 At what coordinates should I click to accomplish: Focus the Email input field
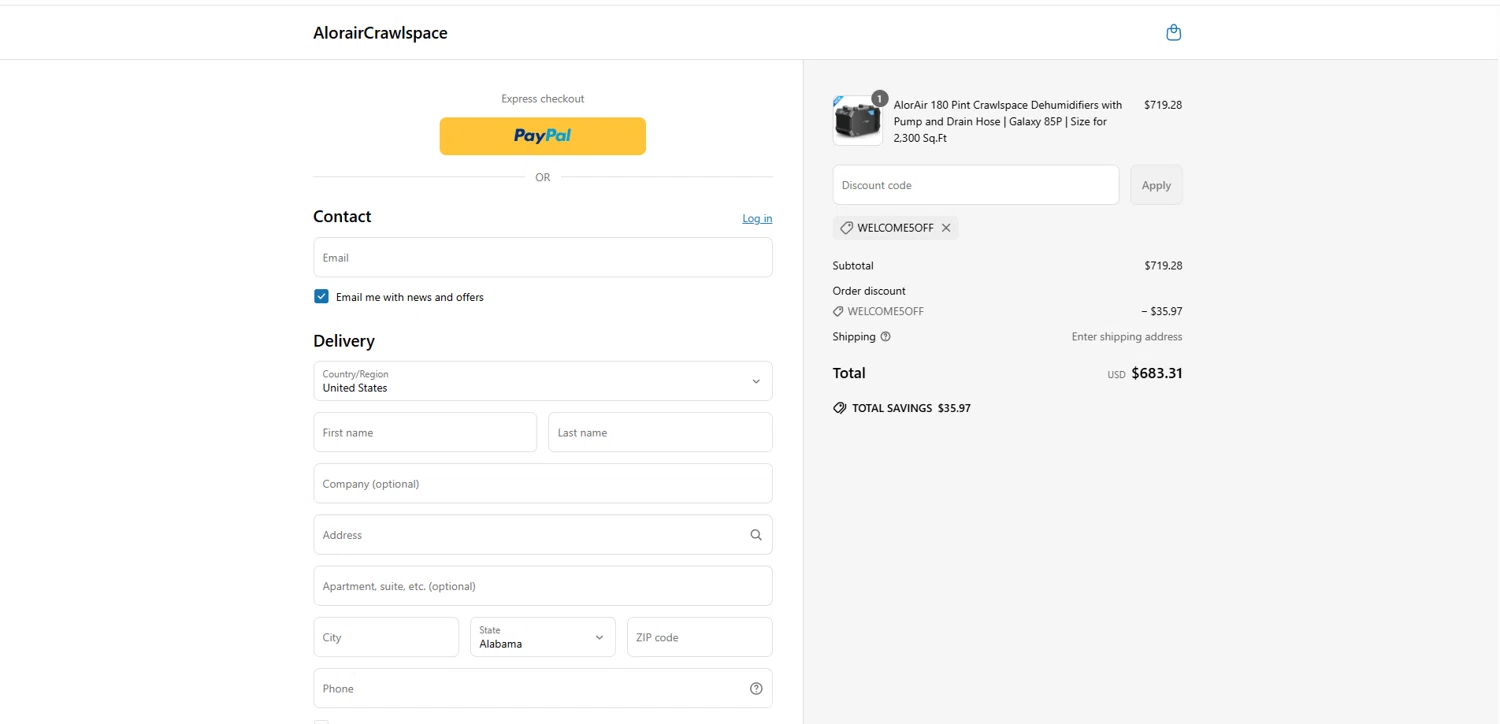click(x=543, y=257)
